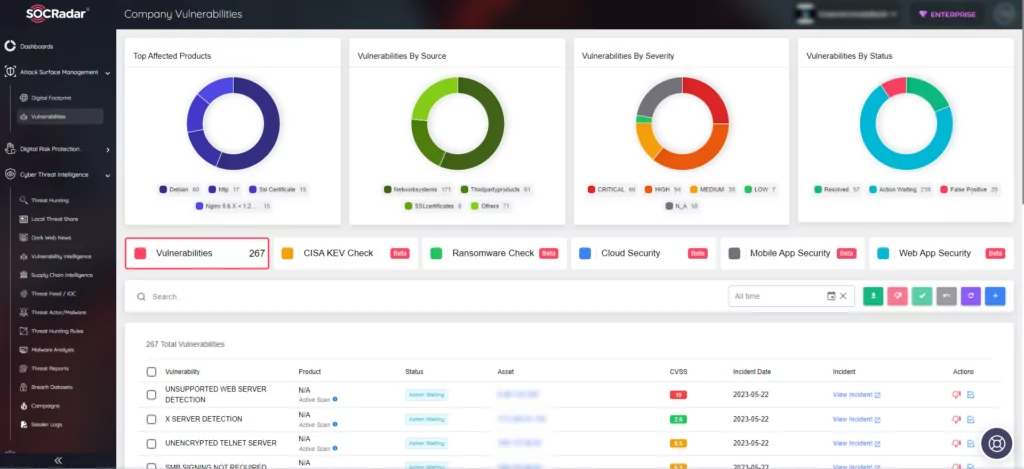Toggle the select-all vulnerabilities checkbox
Viewport: 1024px width, 469px height.
coord(152,372)
